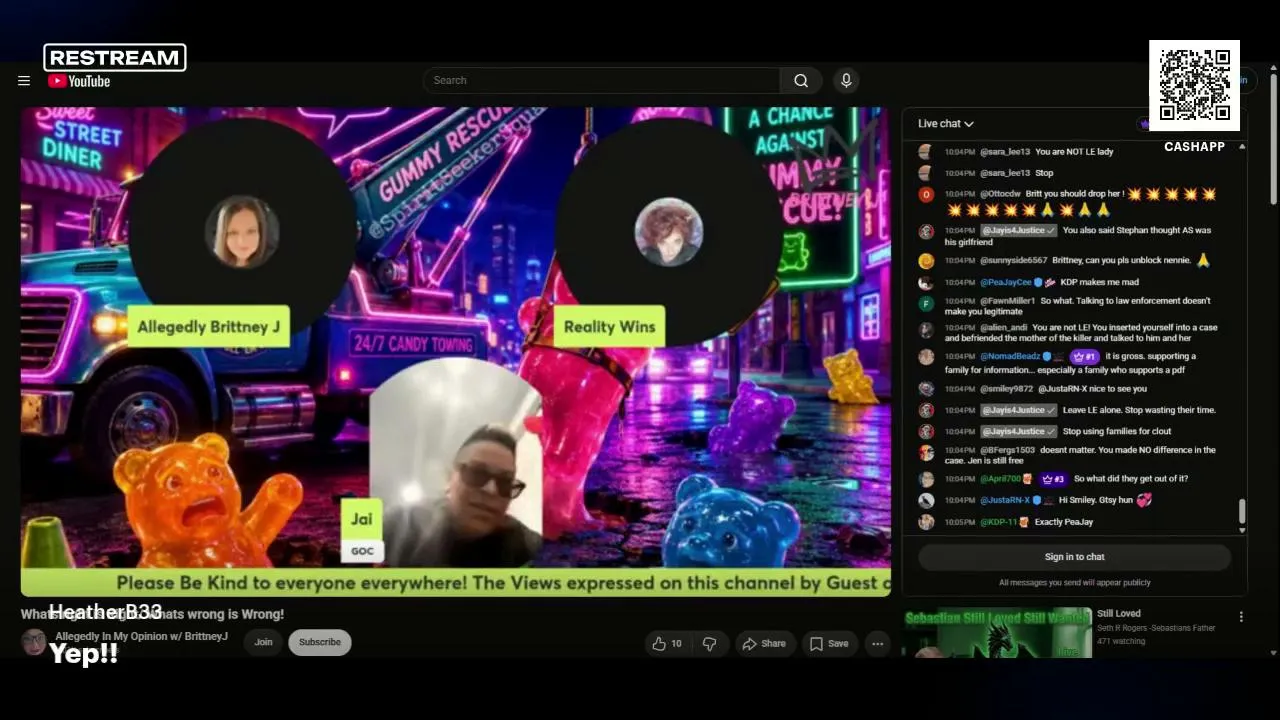The image size is (1280, 720).
Task: Click username @KDP-11 in chat
Action: (998, 522)
